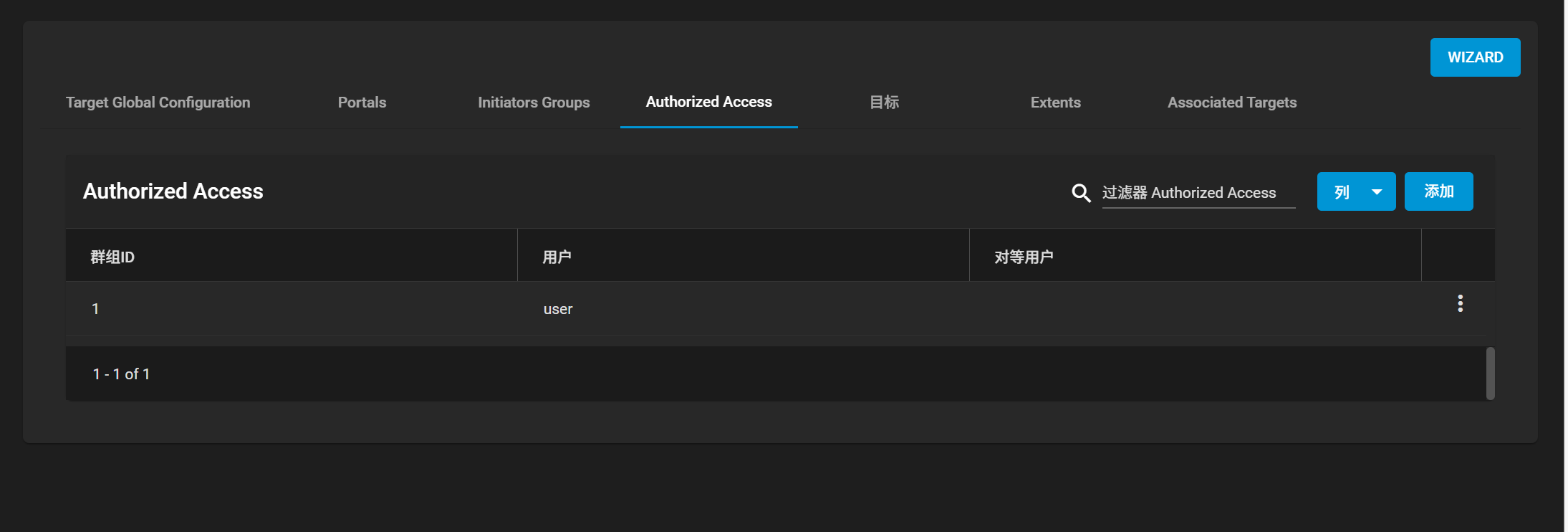The height and width of the screenshot is (532, 1568).
Task: Open three-dot actions menu for row 1
Action: tap(1460, 303)
